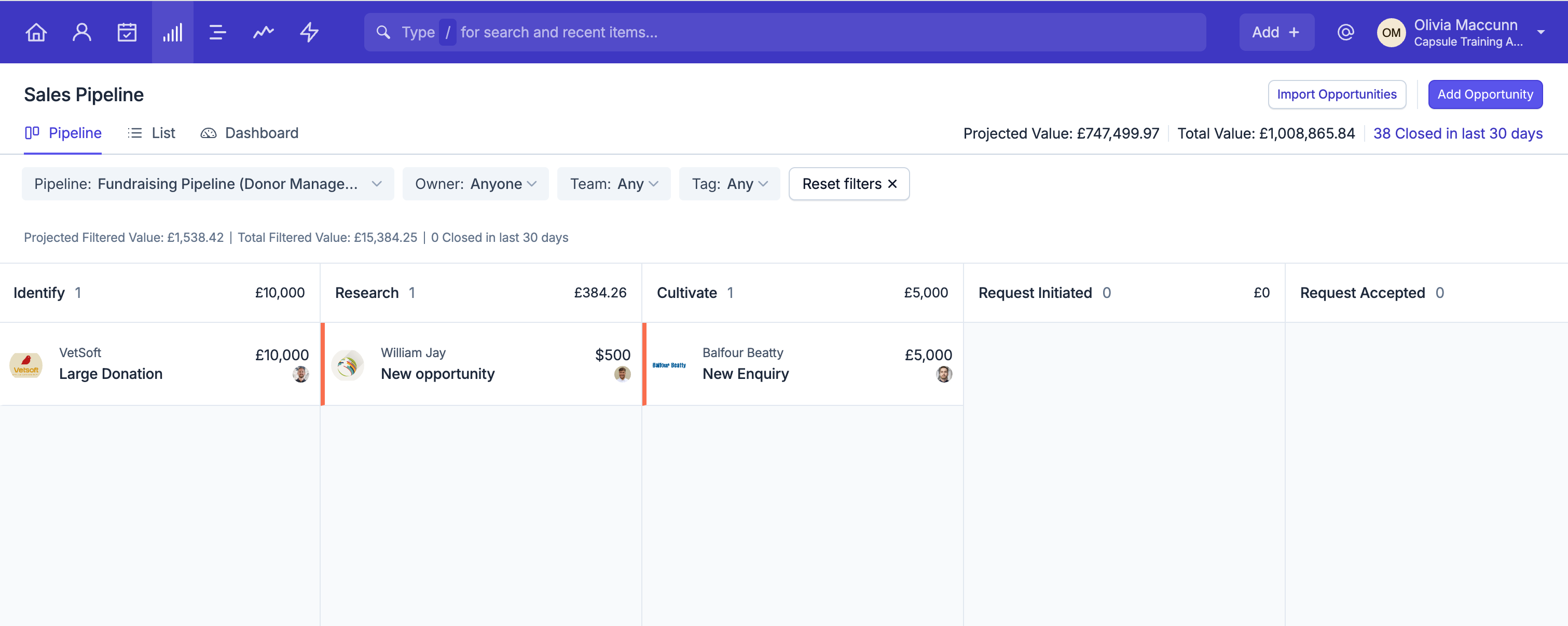
Task: Click the plus icon in Add button
Action: [1294, 32]
